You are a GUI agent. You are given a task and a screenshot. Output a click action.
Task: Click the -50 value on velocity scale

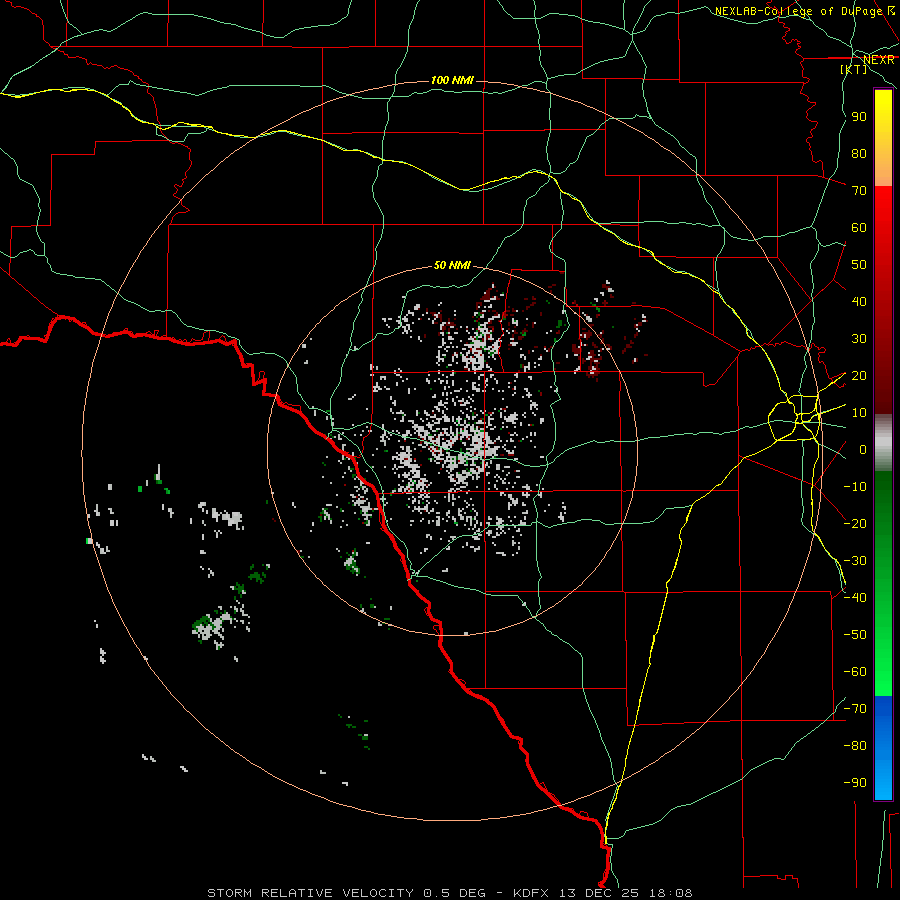click(855, 635)
